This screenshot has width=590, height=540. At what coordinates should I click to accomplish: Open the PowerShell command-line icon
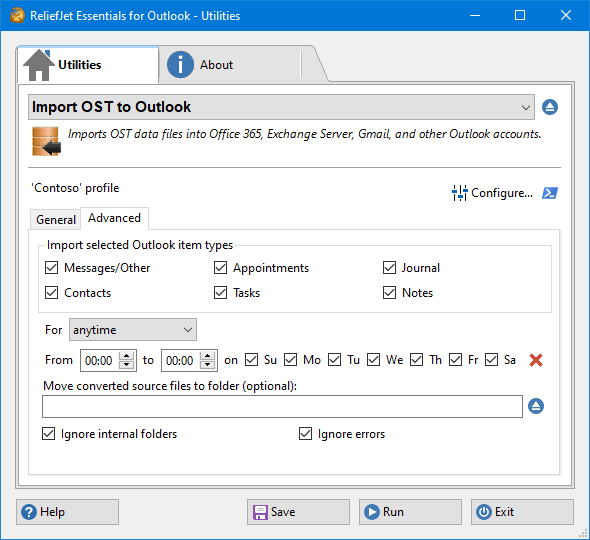coord(550,193)
